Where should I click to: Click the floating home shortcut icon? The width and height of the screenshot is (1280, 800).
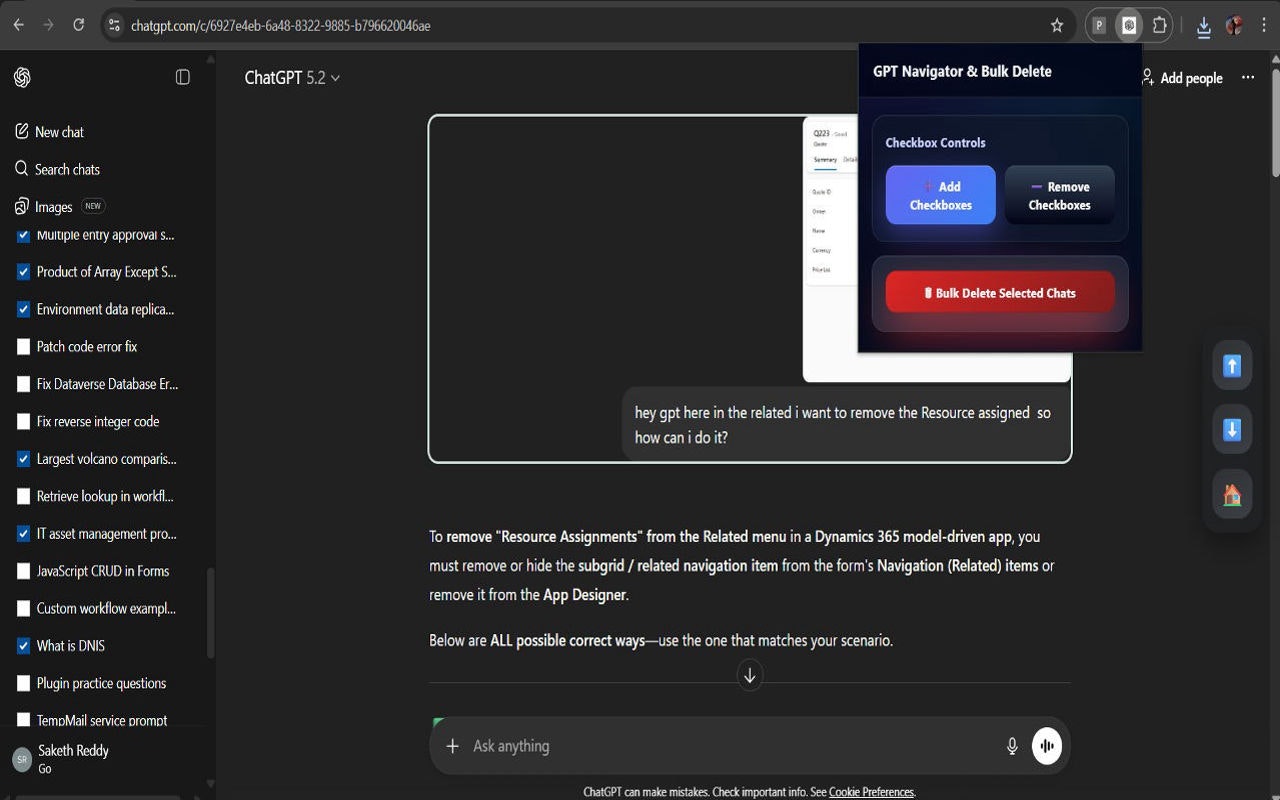point(1231,494)
